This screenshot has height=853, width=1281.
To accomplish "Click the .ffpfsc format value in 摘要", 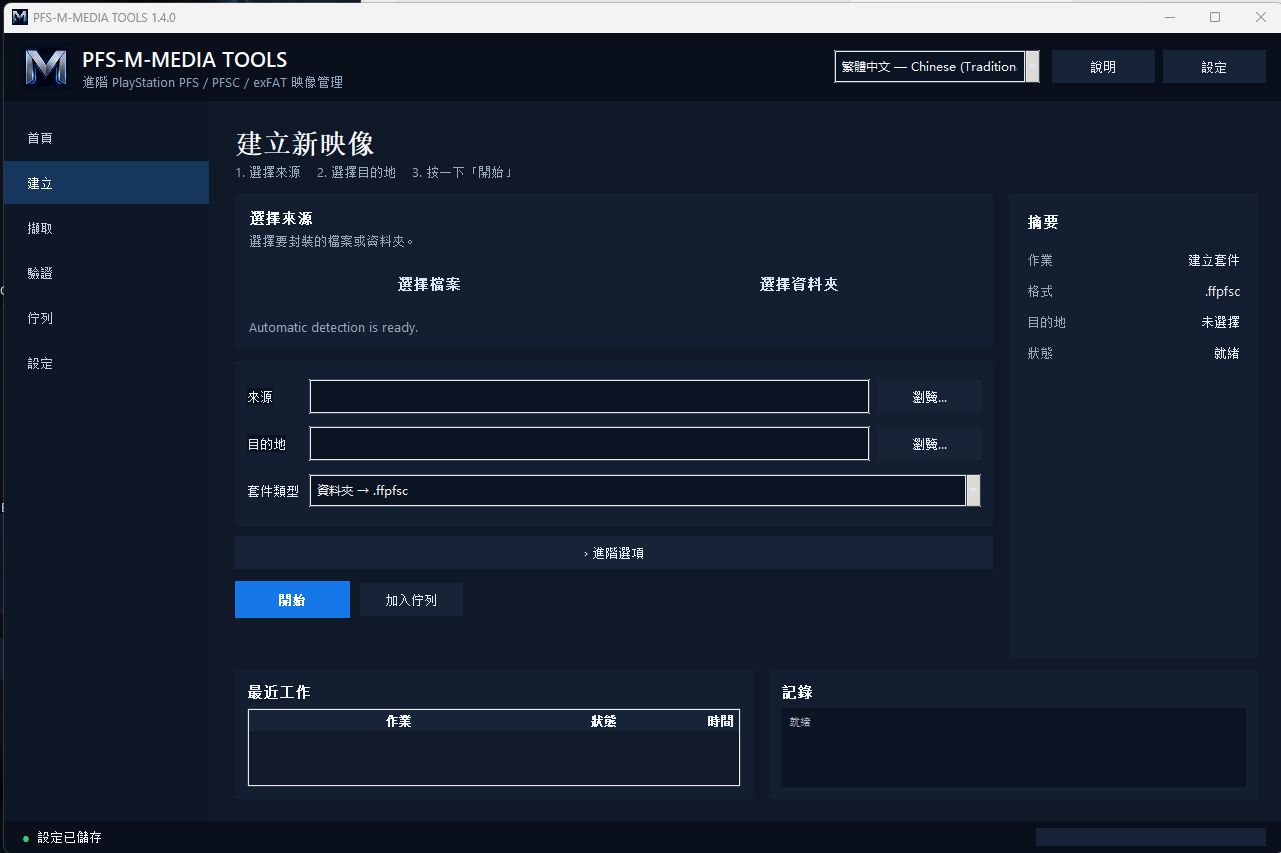I will tap(1222, 292).
